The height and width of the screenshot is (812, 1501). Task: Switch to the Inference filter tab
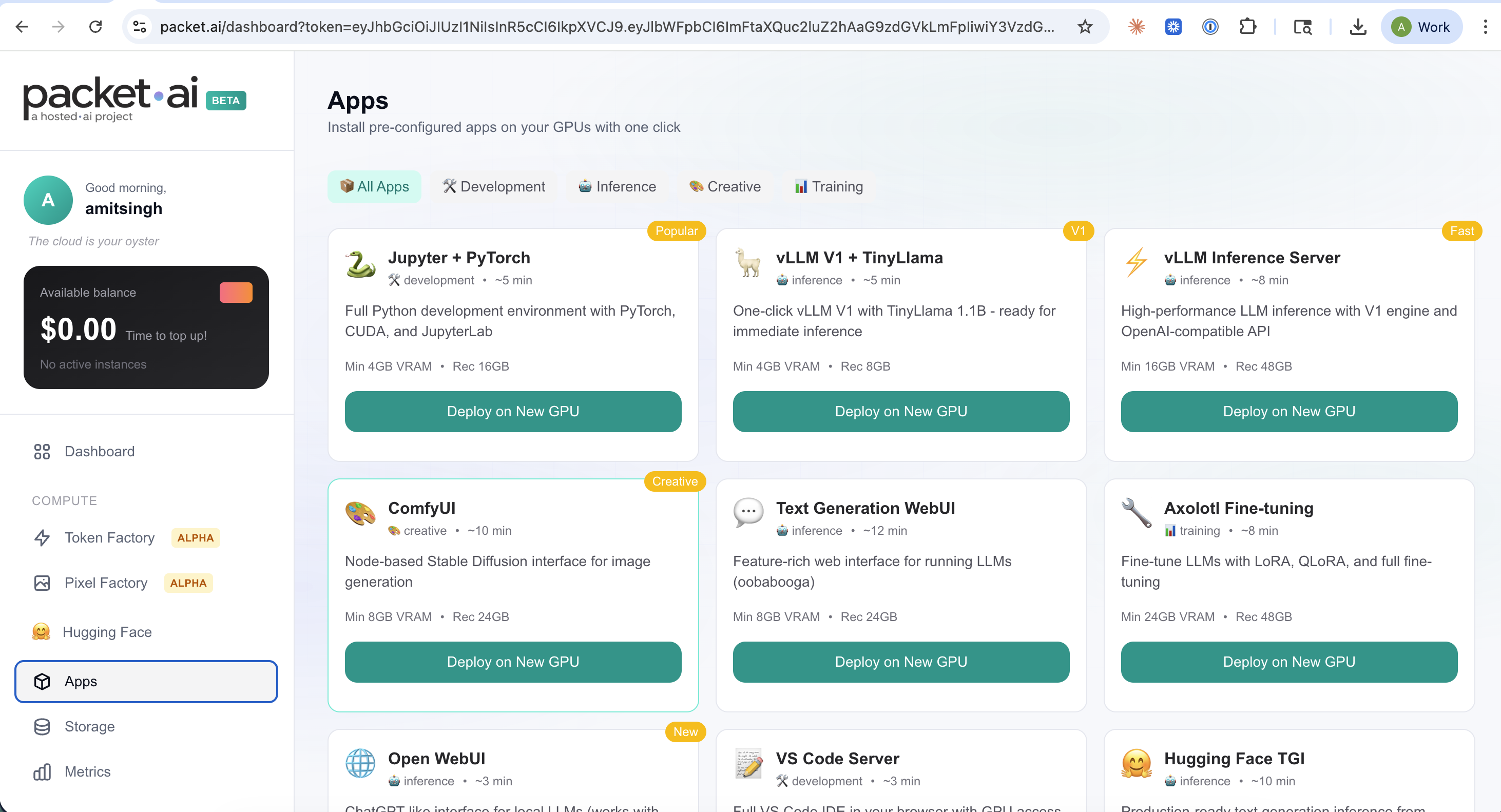617,186
